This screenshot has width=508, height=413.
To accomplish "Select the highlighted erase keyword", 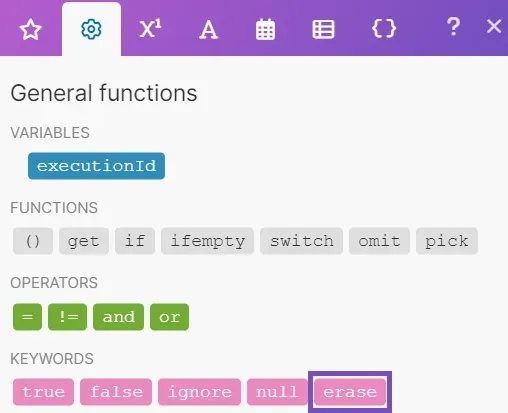I will point(350,392).
